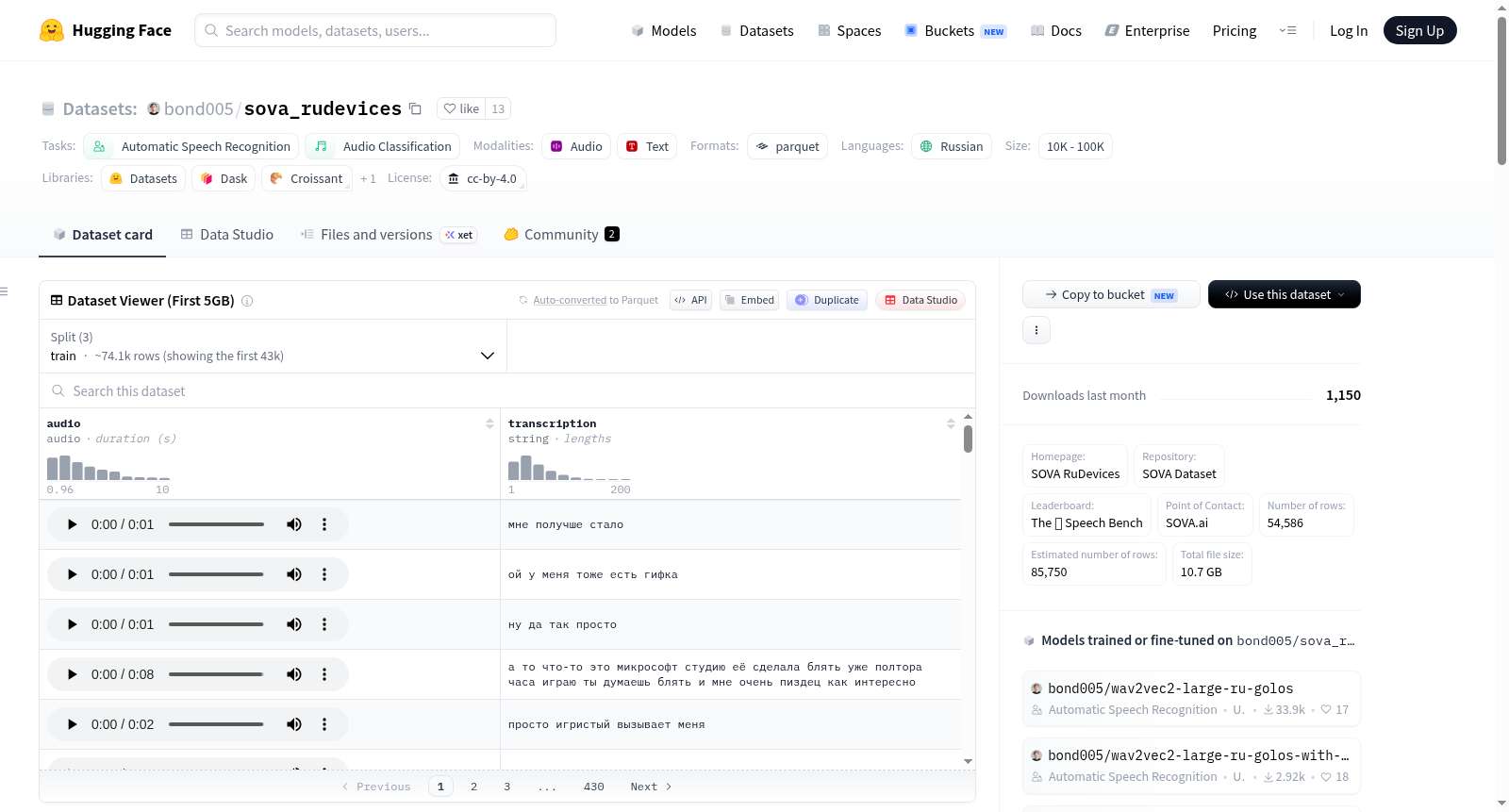The image size is (1509, 812).
Task: Open more options for the 'ну да так просто' audio
Action: coord(324,624)
